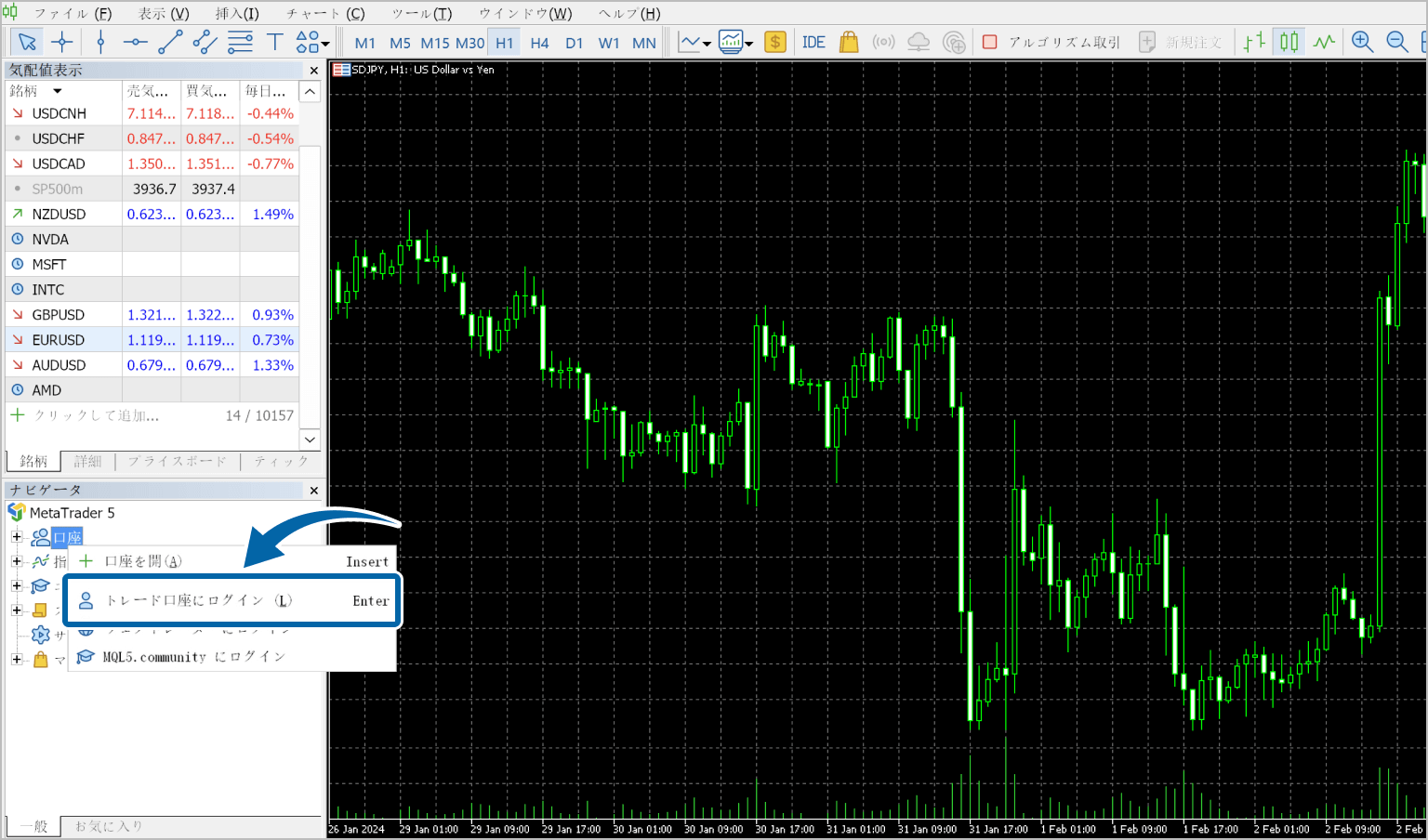Select the trendline drawing tool
This screenshot has height=840, width=1428.
coord(170,42)
